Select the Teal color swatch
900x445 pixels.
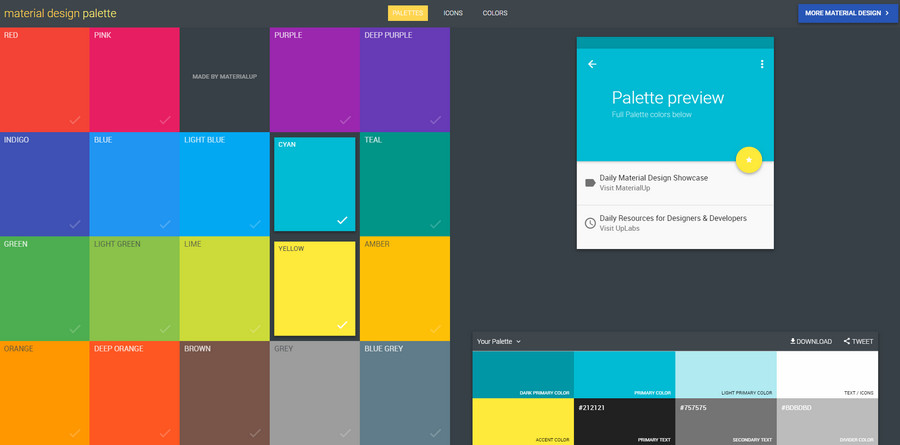[x=404, y=183]
